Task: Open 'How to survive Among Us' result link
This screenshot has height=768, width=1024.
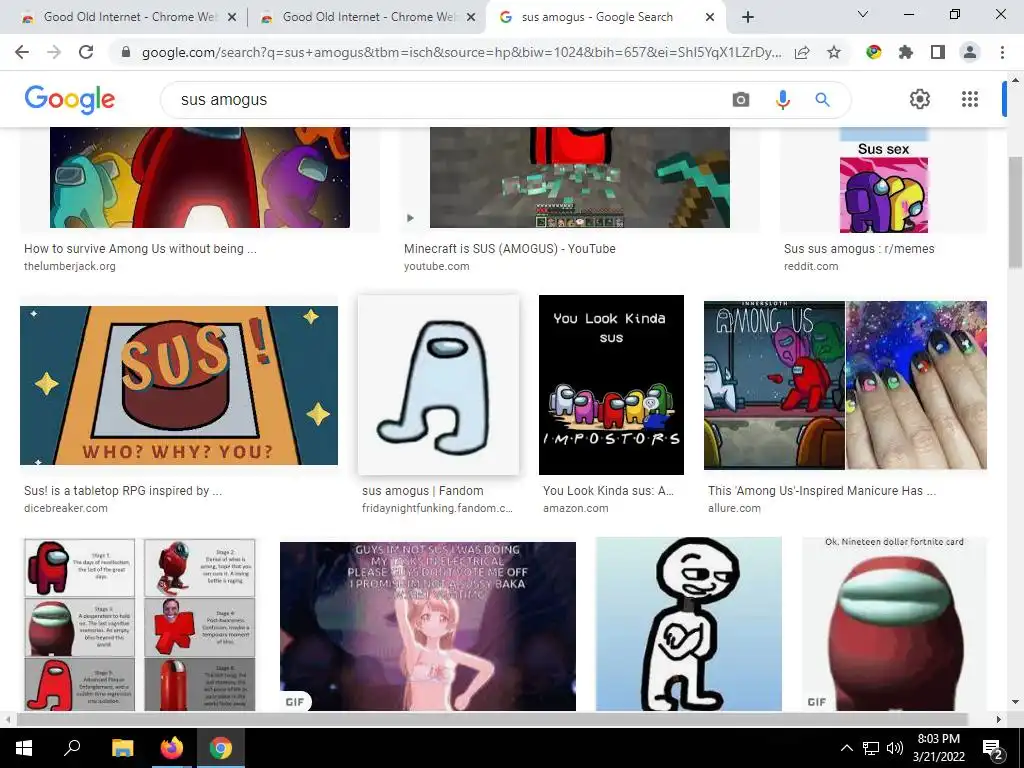Action: (x=140, y=249)
